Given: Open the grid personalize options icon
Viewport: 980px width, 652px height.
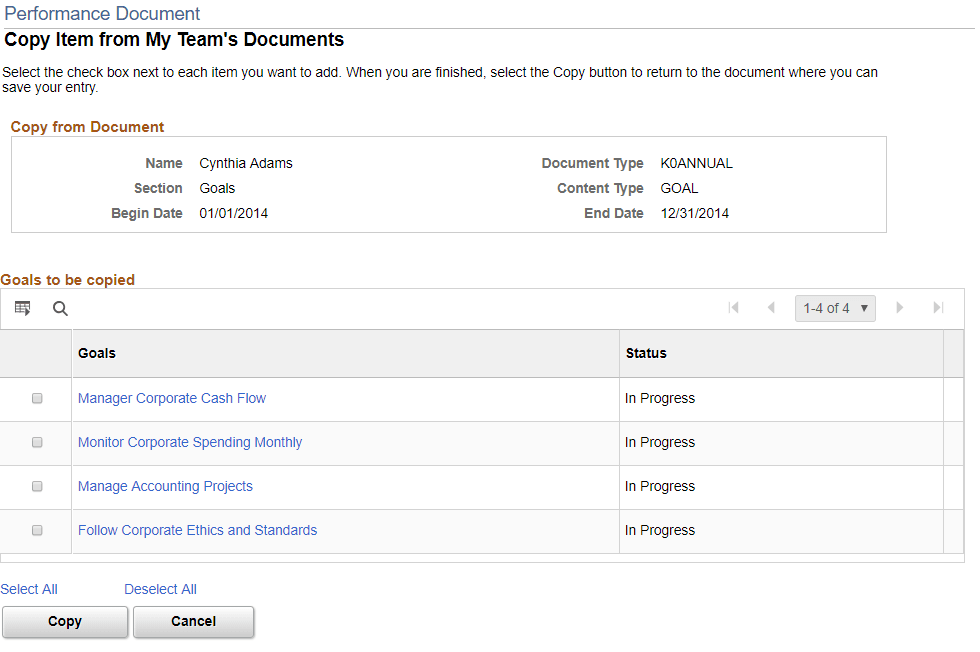Looking at the screenshot, I should tap(22, 308).
